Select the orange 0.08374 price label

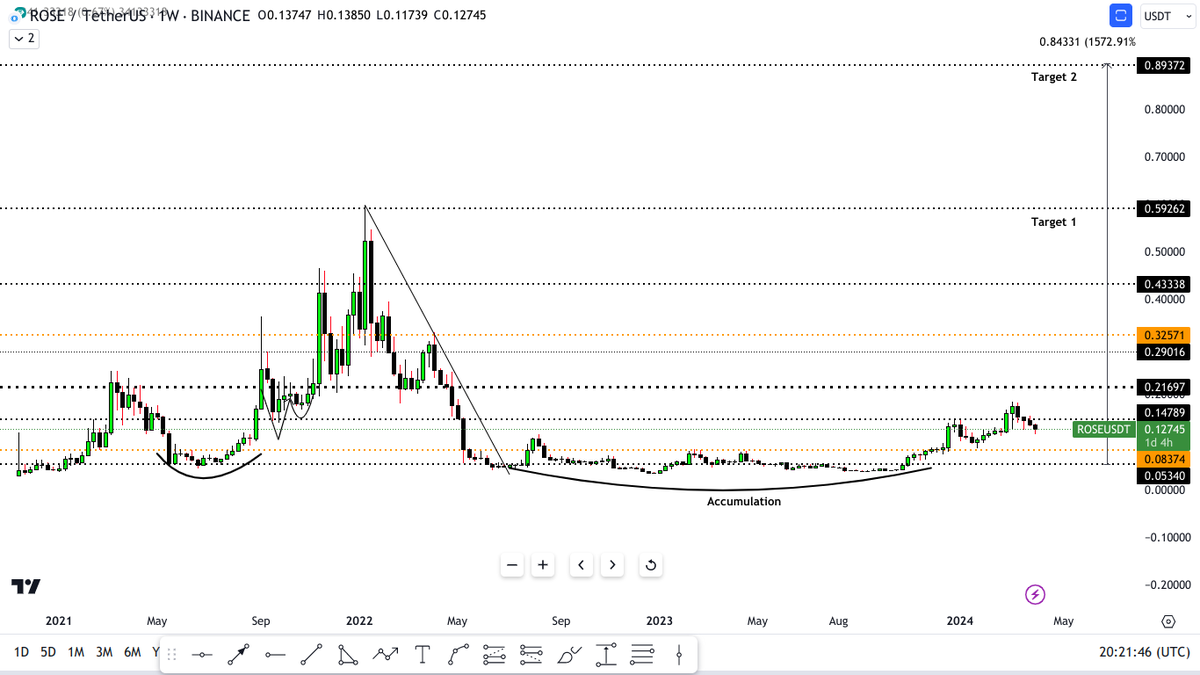pyautogui.click(x=1163, y=458)
